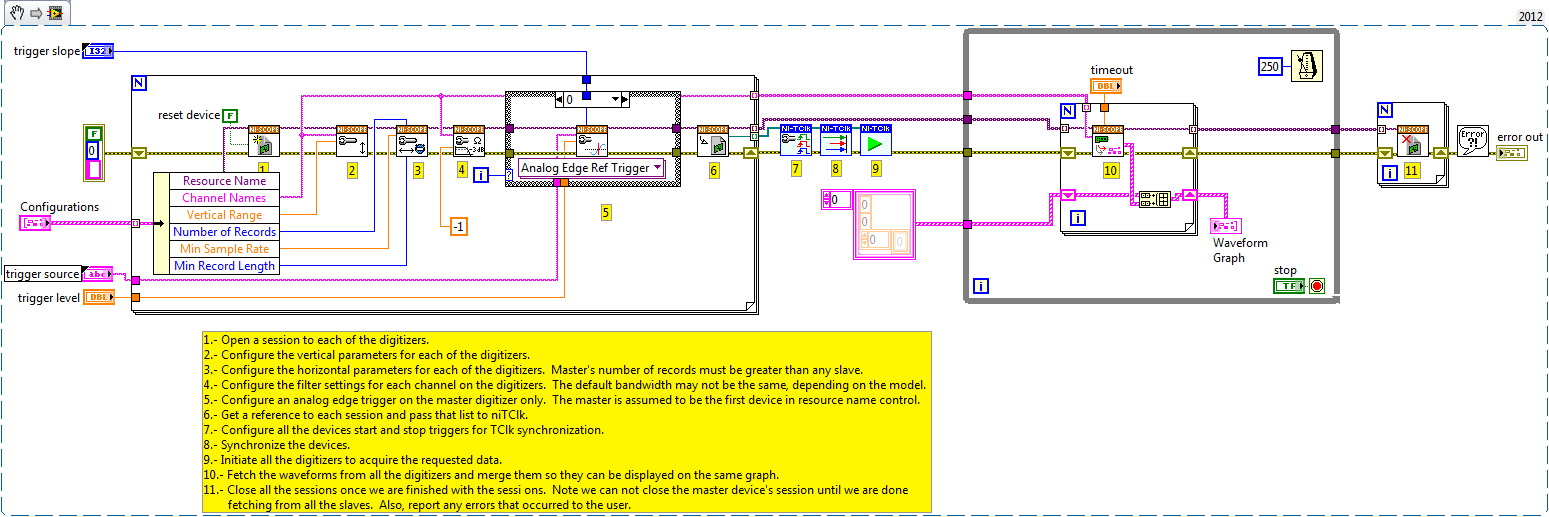Select the Resource Name unbundle element
Image resolution: width=1549 pixels, height=517 pixels.
click(224, 181)
